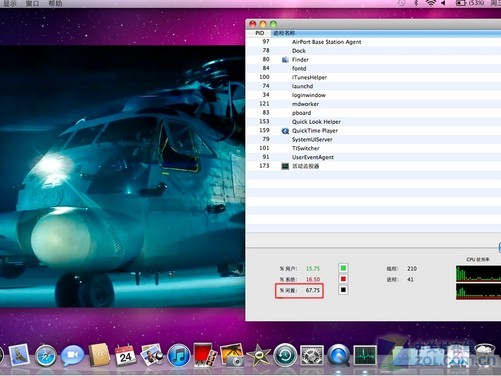Select the fontd process row
Viewport: 501px width, 376px height.
point(373,68)
